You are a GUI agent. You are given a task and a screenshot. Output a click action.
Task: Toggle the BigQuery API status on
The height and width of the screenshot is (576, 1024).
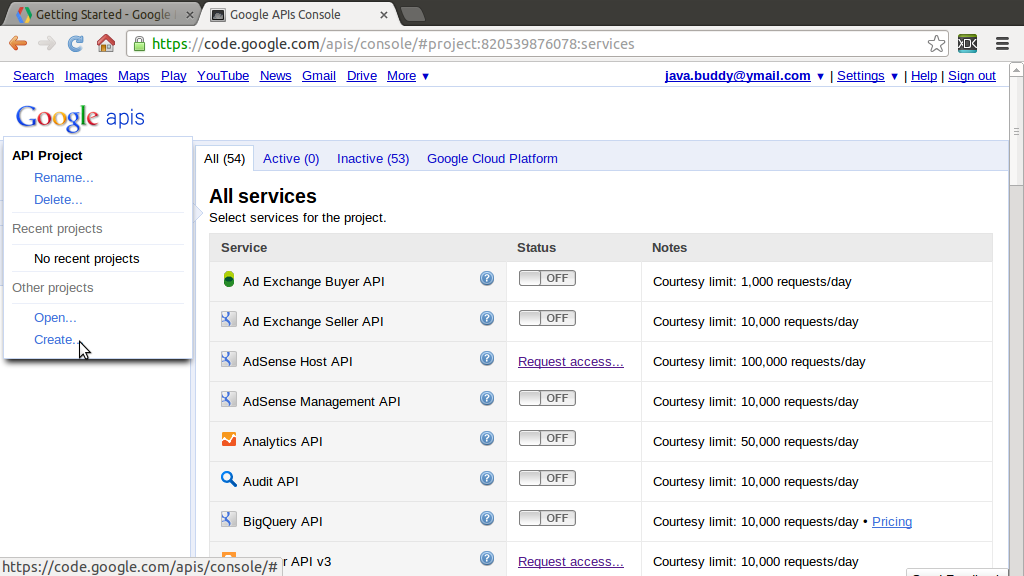tap(547, 518)
